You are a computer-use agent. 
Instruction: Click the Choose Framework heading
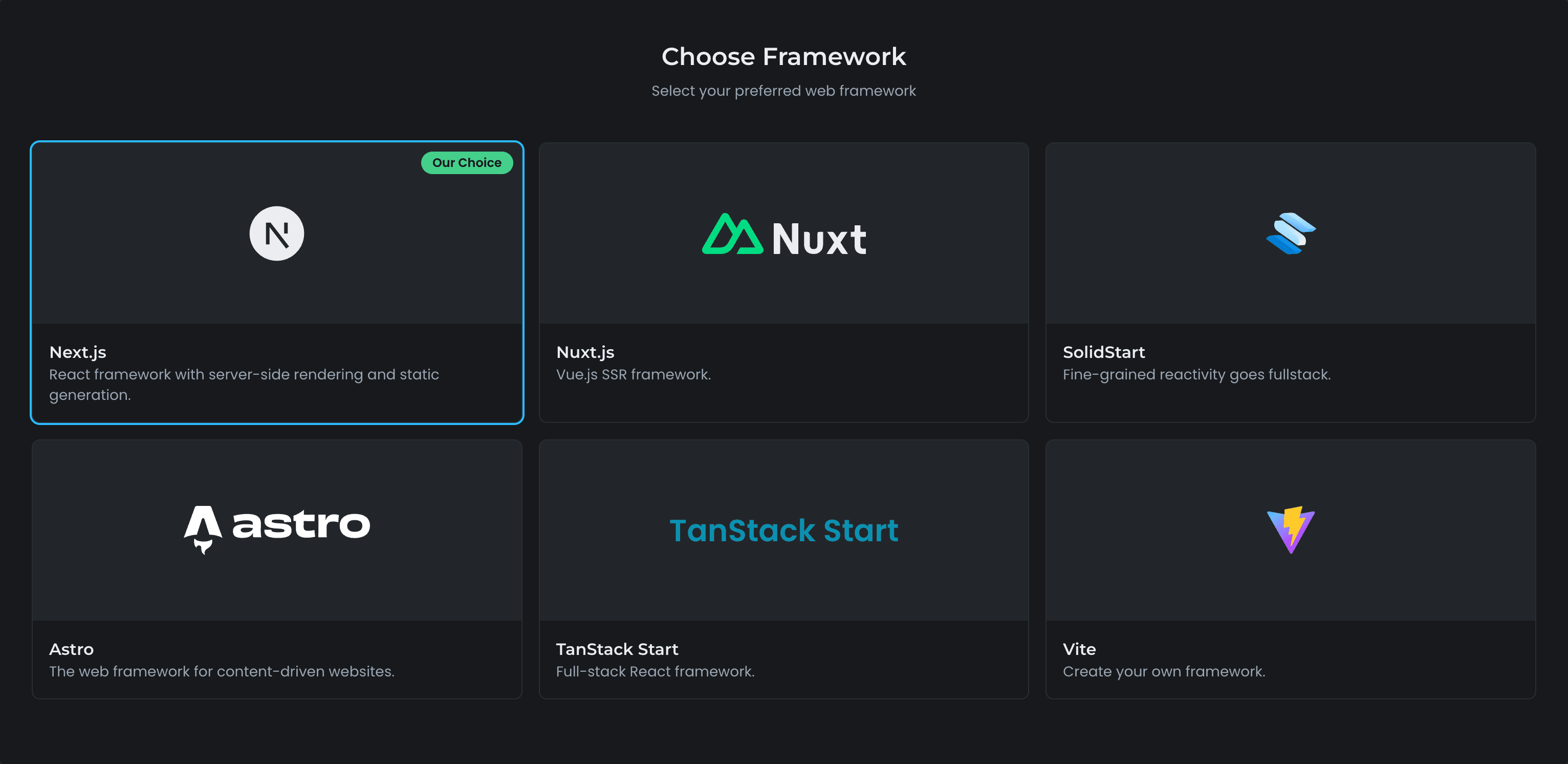pos(784,57)
